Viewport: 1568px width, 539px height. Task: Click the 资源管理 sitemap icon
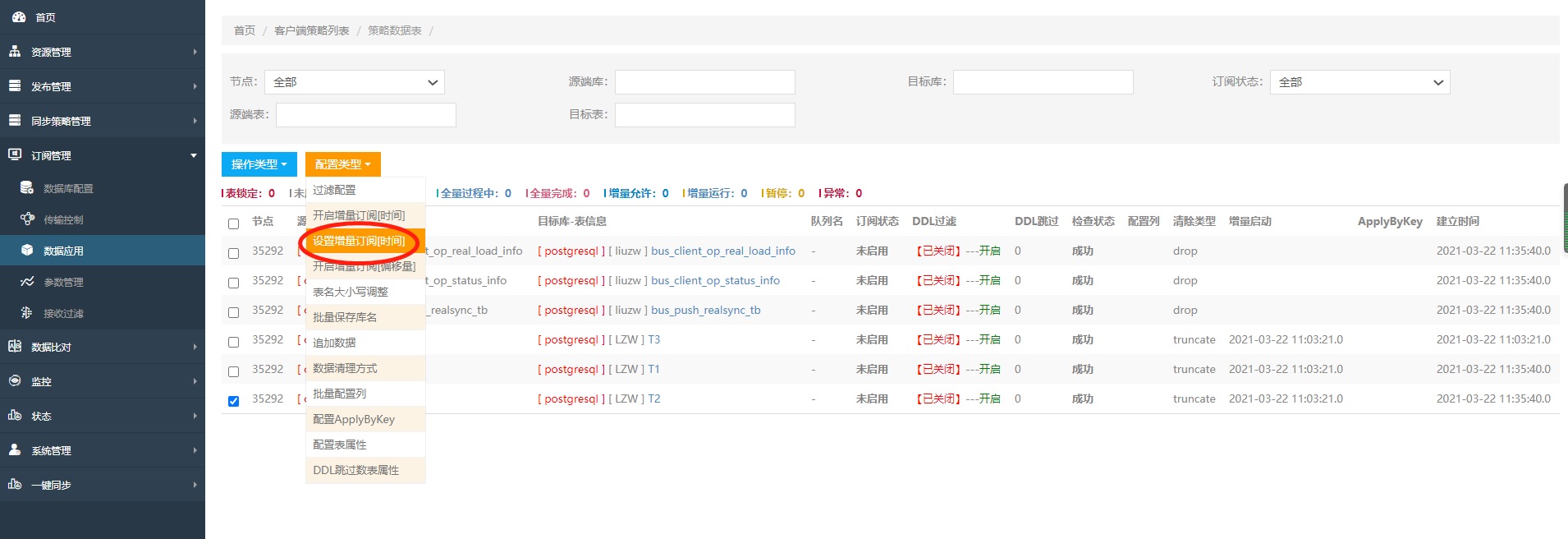pos(15,51)
